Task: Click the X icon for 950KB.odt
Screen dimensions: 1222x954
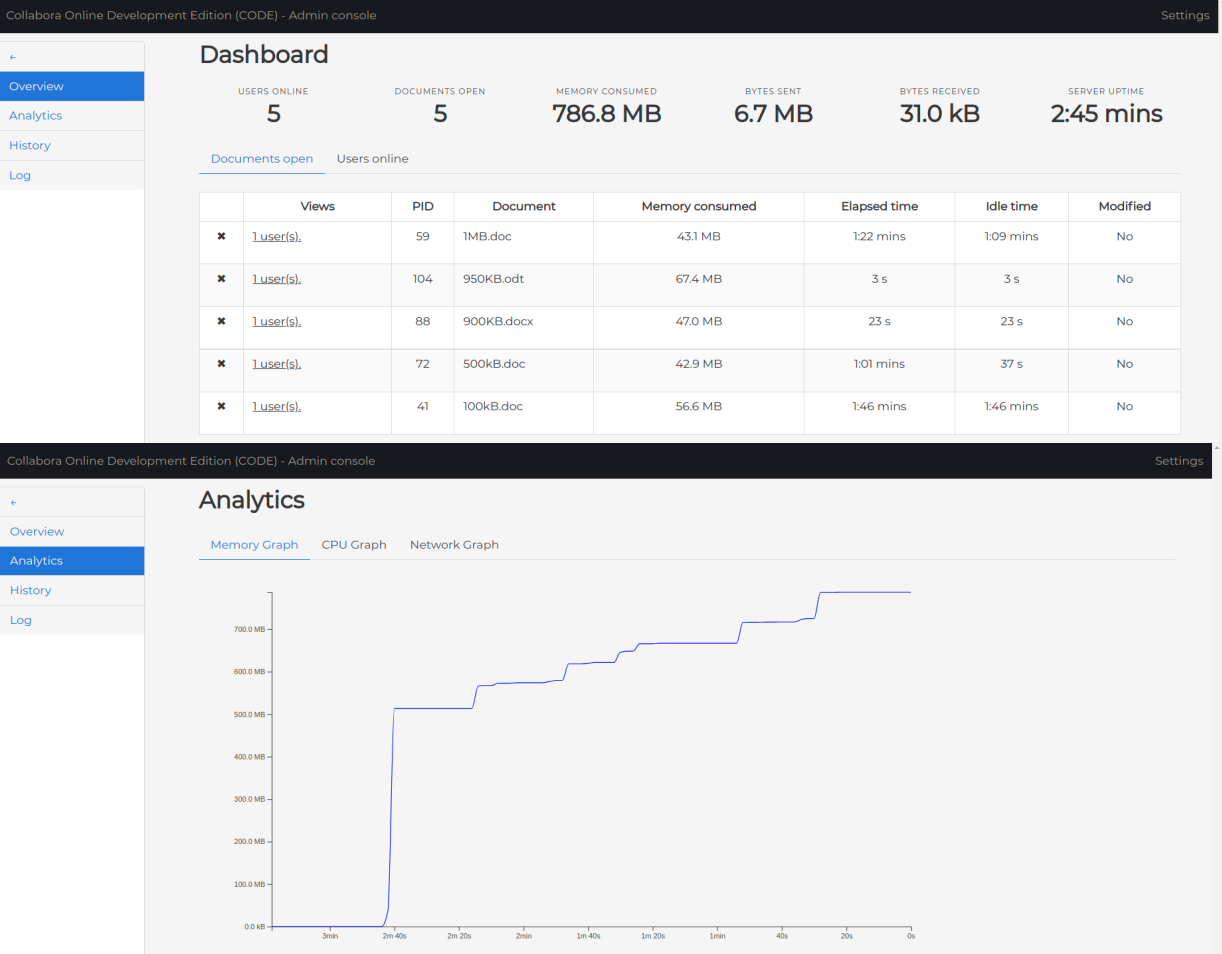Action: click(x=221, y=279)
